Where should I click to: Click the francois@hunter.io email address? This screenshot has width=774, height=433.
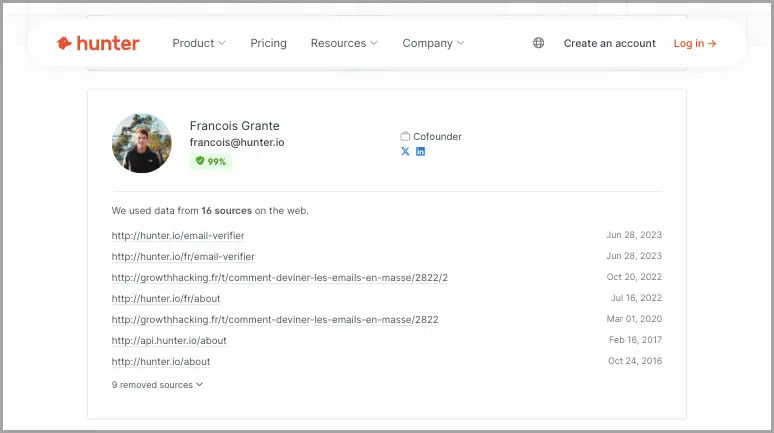[x=237, y=142]
